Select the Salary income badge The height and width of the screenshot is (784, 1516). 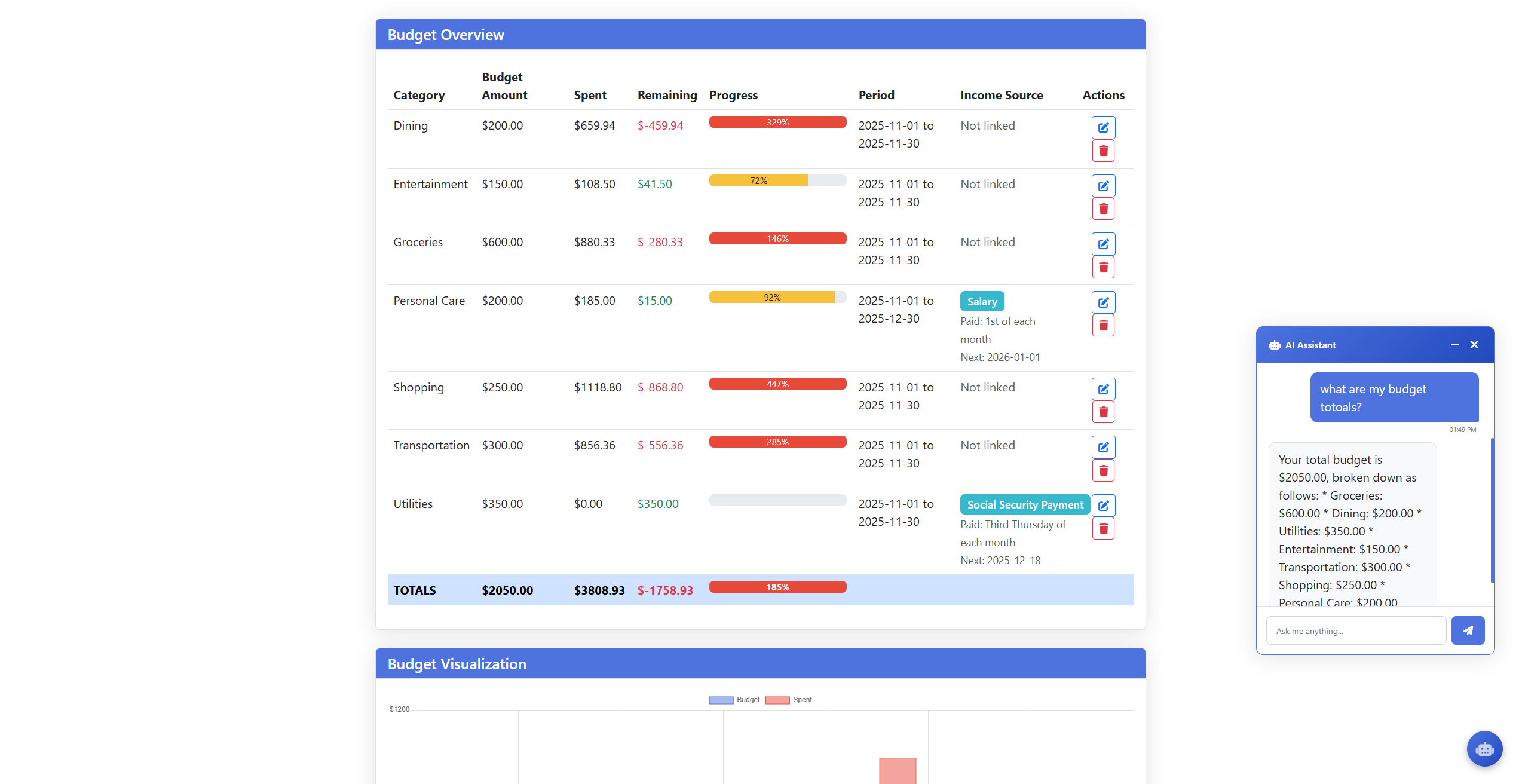pyautogui.click(x=982, y=301)
